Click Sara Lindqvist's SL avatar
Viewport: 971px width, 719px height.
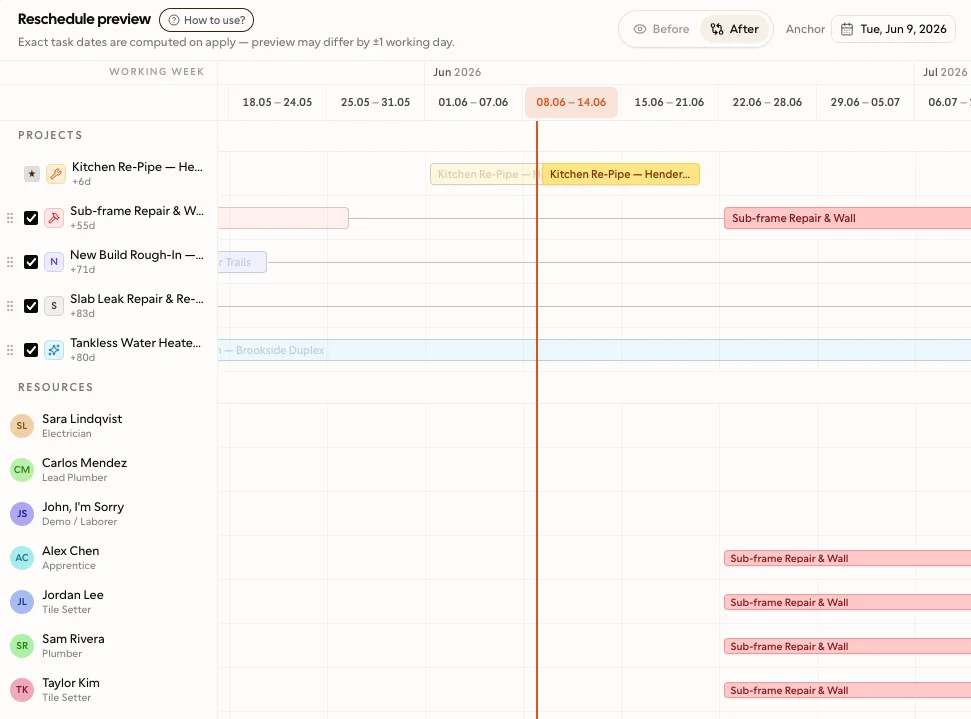pyautogui.click(x=22, y=425)
